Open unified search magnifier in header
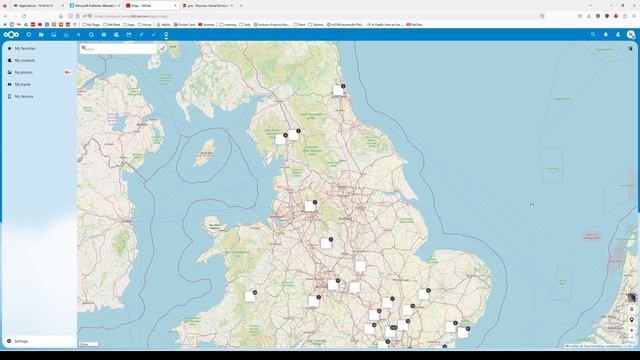Viewport: 640px width, 360px height. pos(593,35)
